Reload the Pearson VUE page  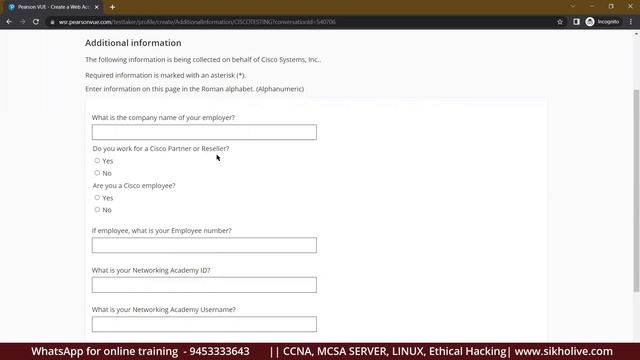click(x=36, y=22)
